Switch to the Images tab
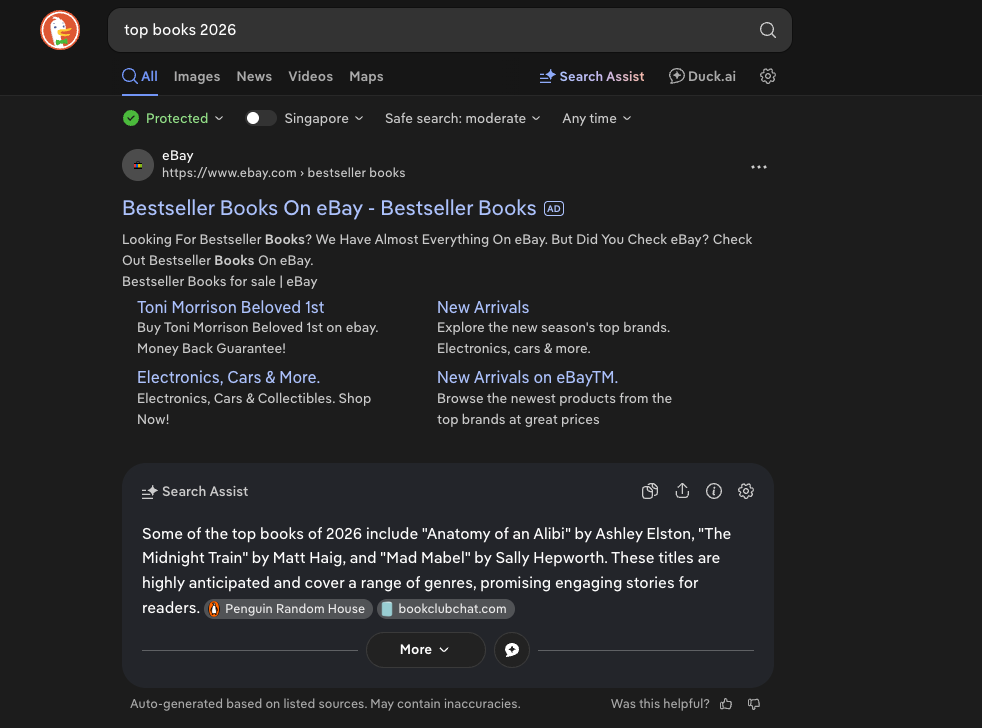The height and width of the screenshot is (728, 982). (x=197, y=76)
